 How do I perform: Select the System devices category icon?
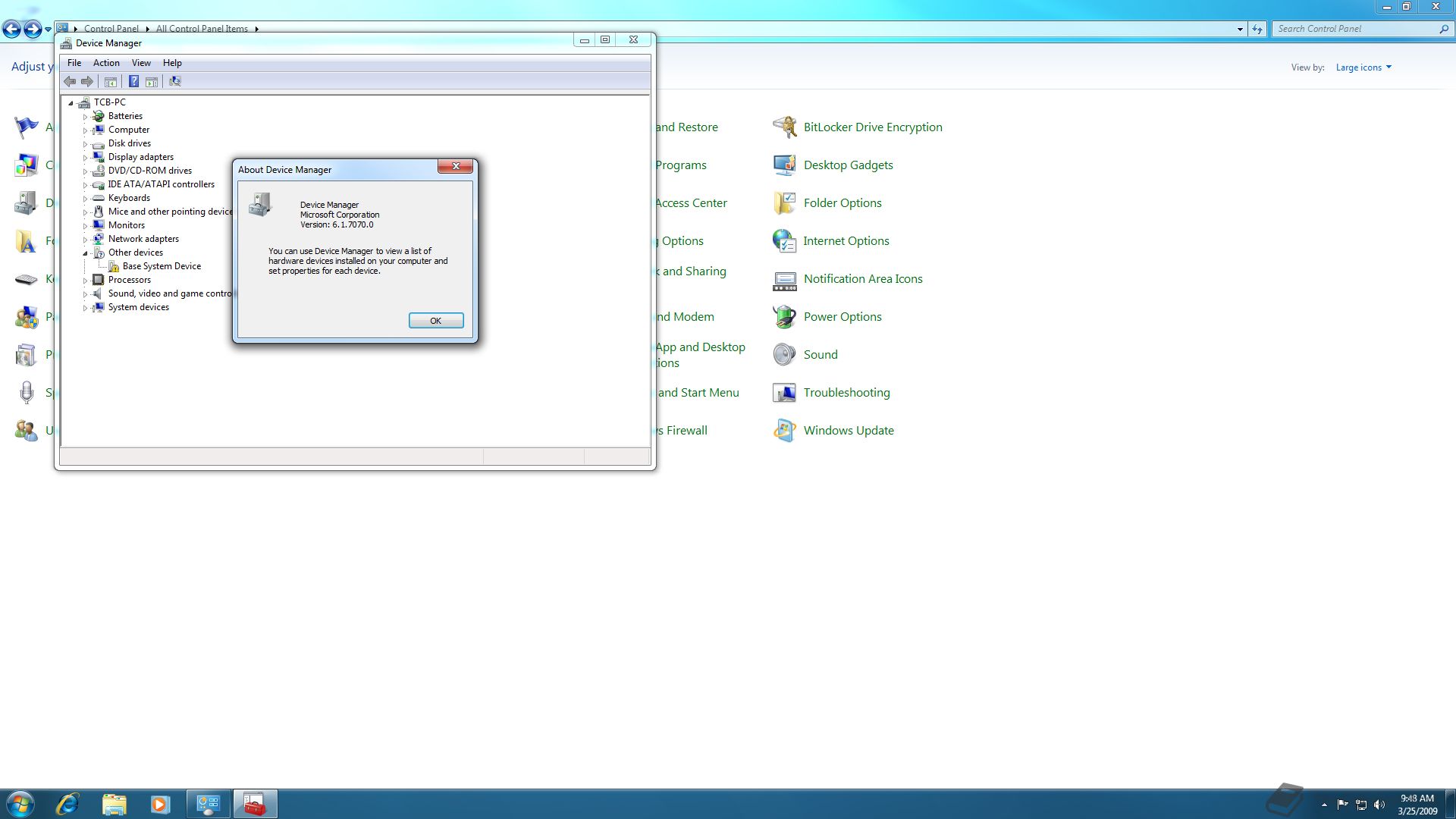click(x=99, y=307)
